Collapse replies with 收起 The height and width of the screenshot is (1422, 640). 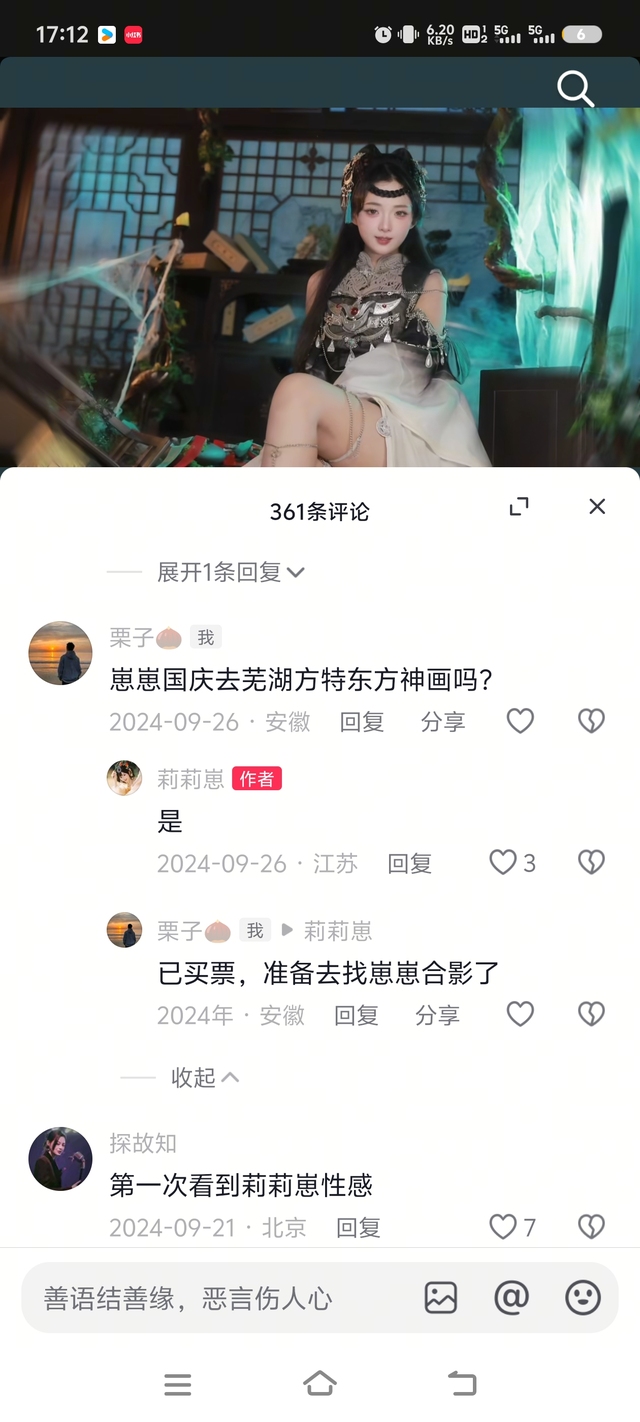205,1077
